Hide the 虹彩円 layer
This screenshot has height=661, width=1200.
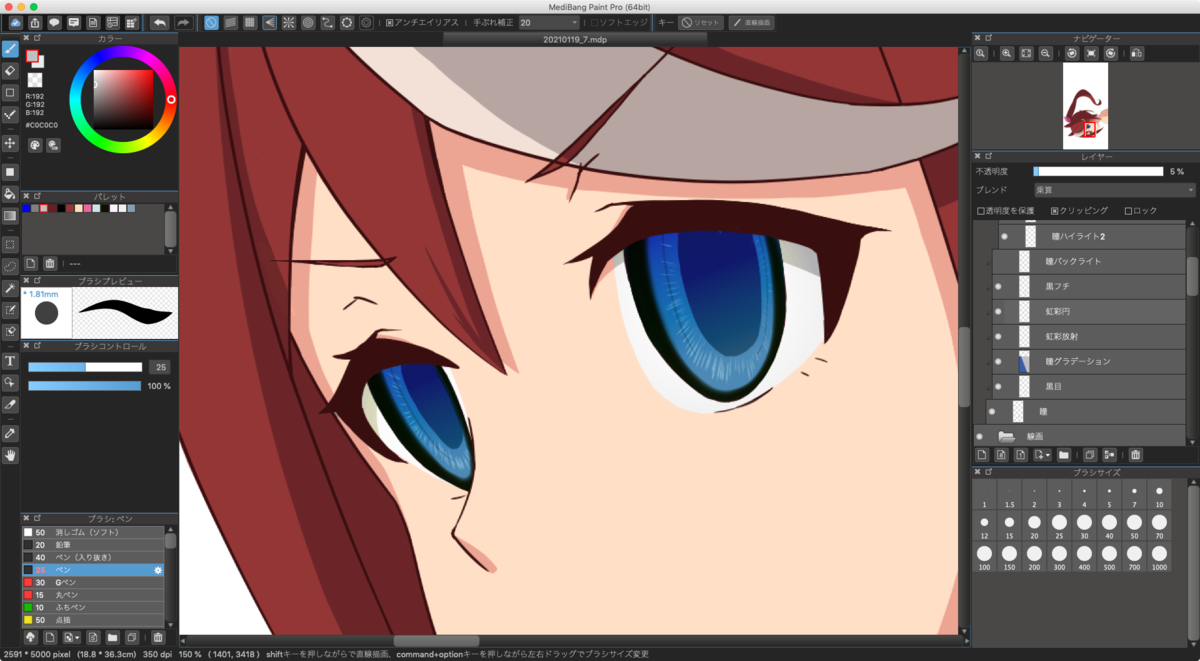[x=998, y=311]
